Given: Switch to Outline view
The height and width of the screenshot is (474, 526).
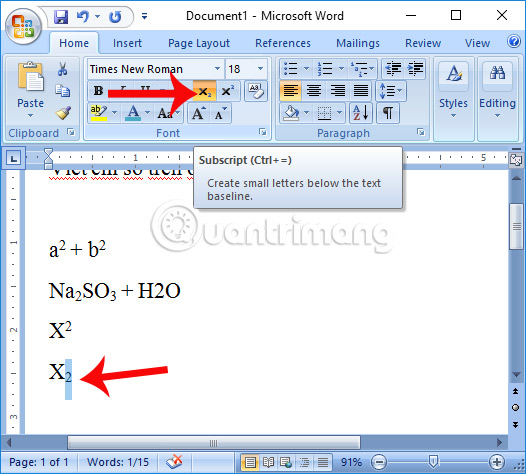Looking at the screenshot, I should pyautogui.click(x=305, y=463).
